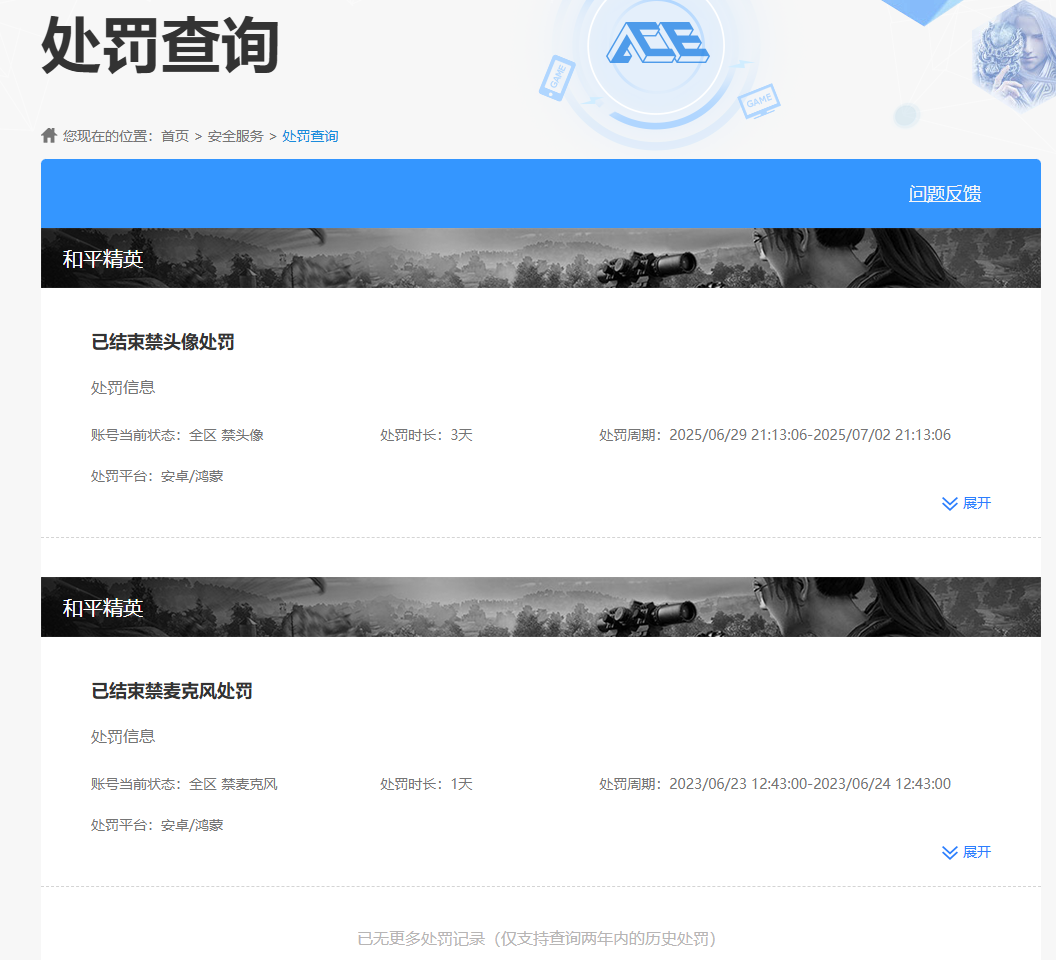Open 安全服务 in the breadcrumb
Viewport: 1056px width, 960px height.
(x=236, y=136)
